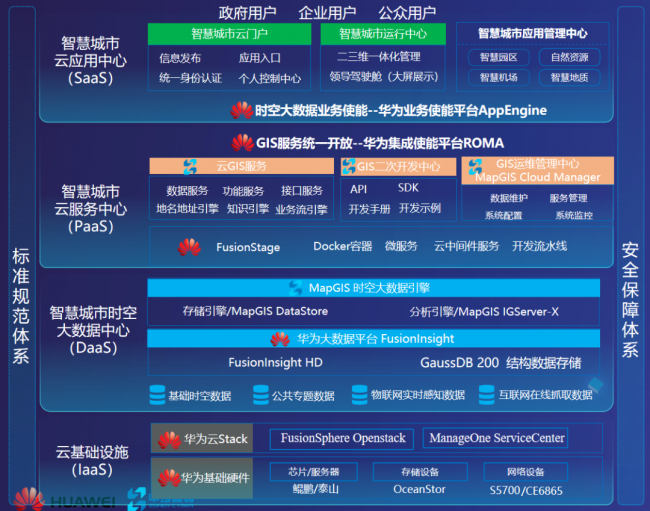Select the MapGIS icon beside GIS二次开发中心
Image resolution: width=650 pixels, height=511 pixels.
pos(348,166)
